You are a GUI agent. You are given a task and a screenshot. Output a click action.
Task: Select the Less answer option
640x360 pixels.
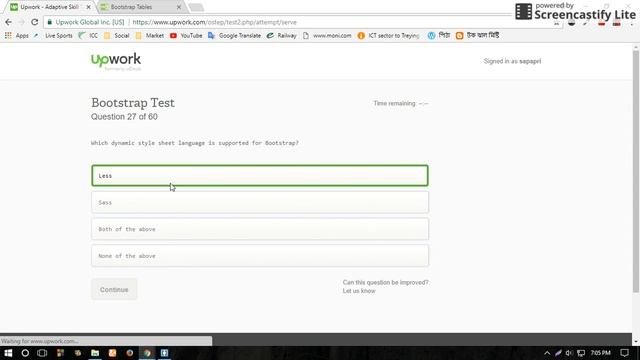260,176
